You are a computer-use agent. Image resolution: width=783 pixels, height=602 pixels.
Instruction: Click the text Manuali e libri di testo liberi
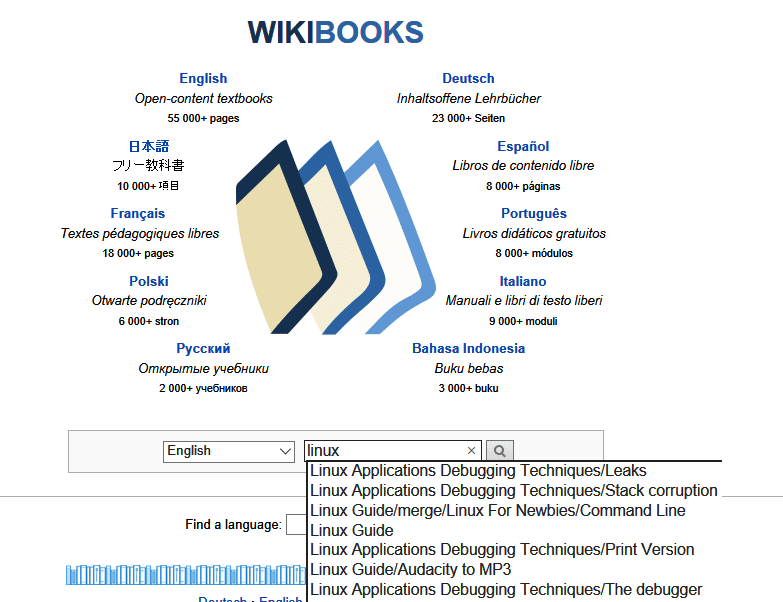coord(523,301)
